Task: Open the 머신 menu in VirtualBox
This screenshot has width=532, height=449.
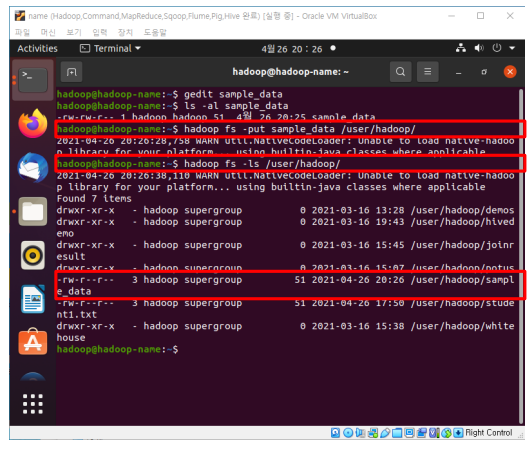Action: [48, 32]
